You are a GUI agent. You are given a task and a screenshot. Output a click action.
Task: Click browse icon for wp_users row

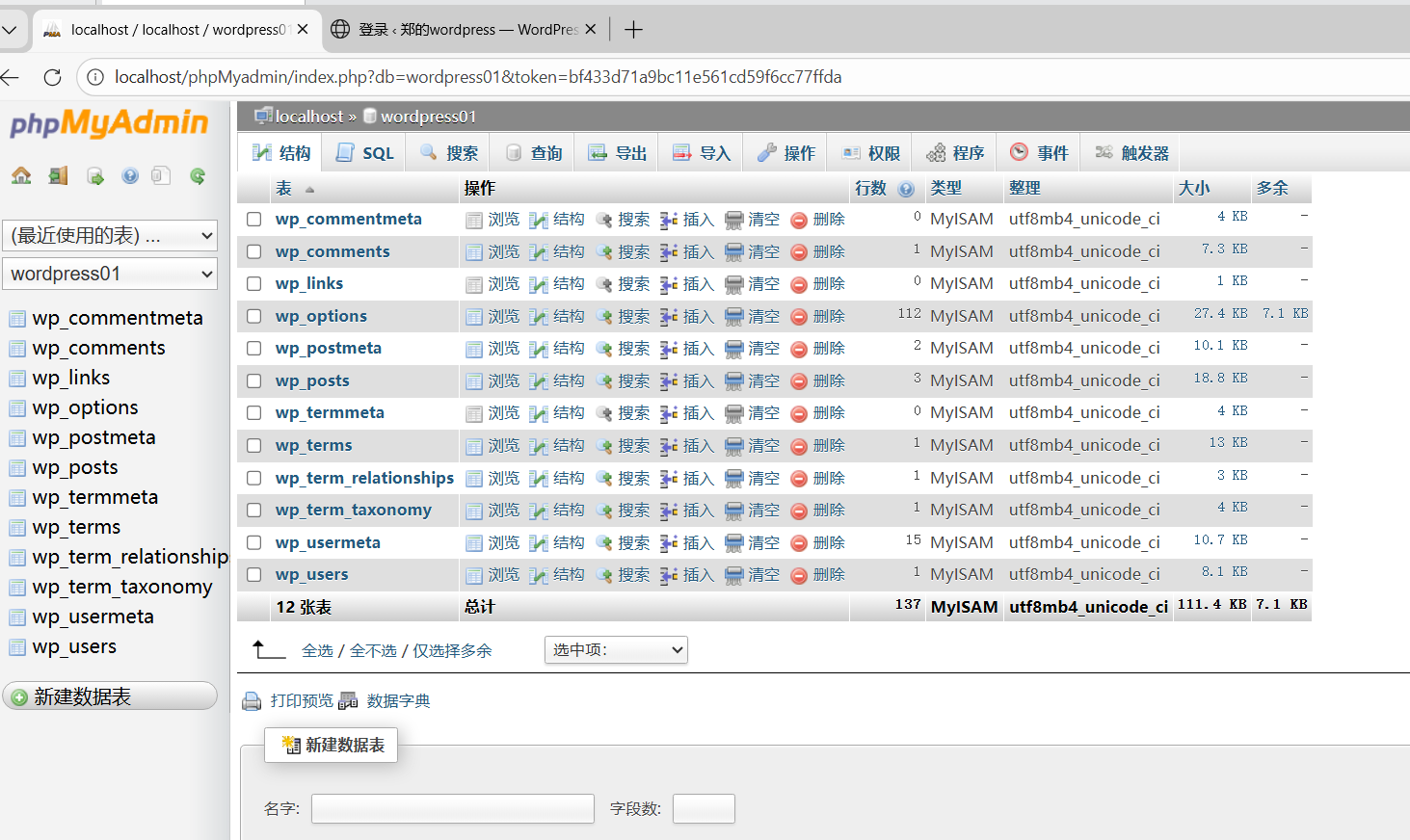(474, 575)
